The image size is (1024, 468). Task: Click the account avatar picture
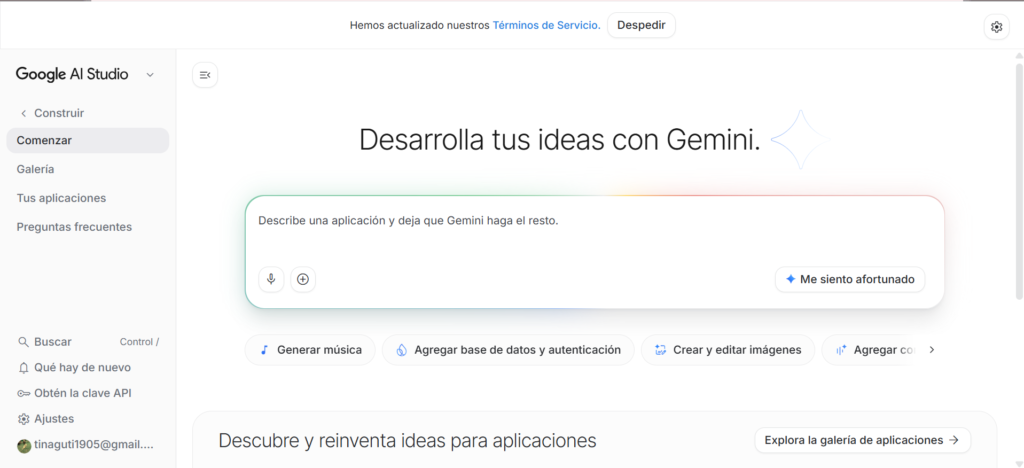coord(24,445)
